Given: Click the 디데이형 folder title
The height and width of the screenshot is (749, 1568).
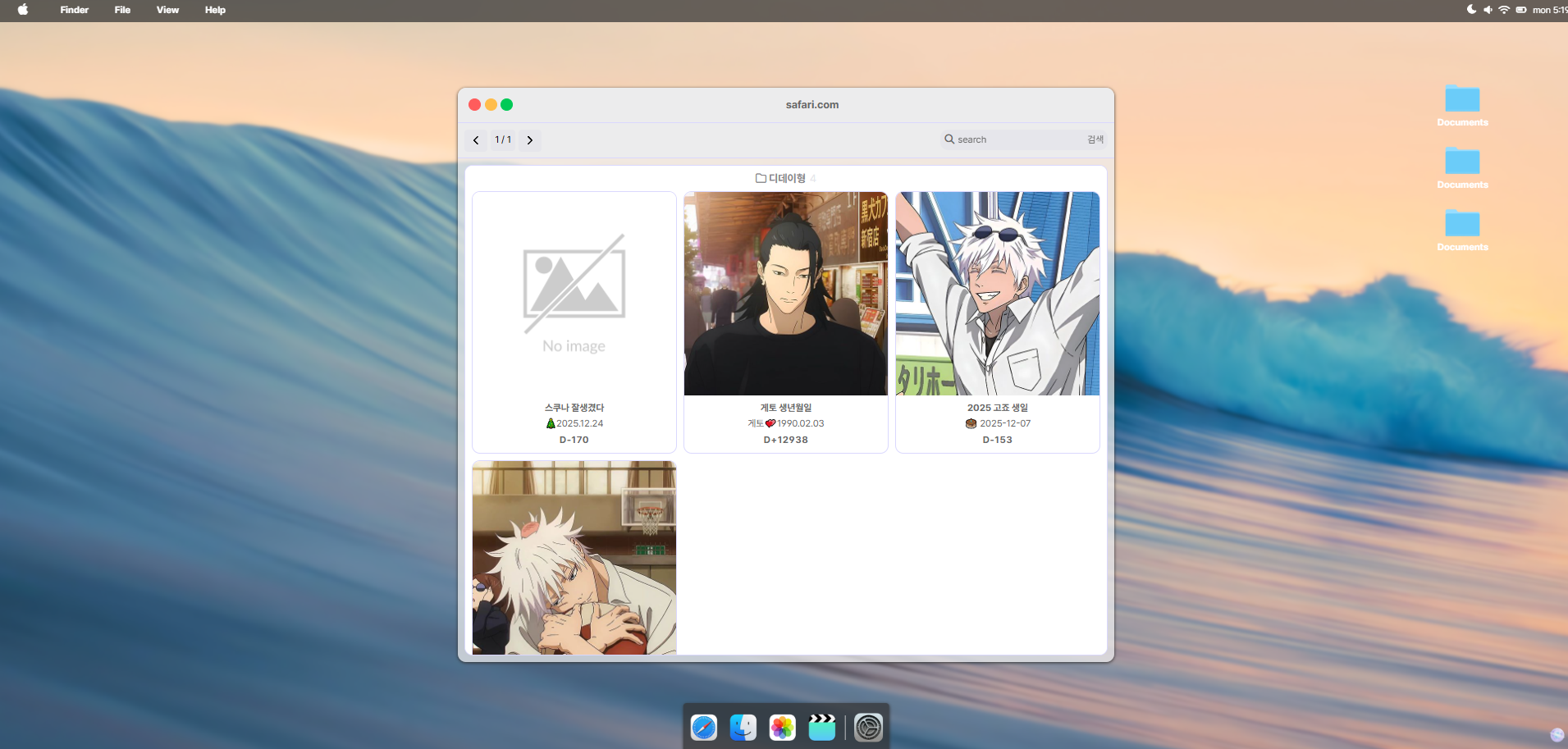Looking at the screenshot, I should pyautogui.click(x=787, y=178).
